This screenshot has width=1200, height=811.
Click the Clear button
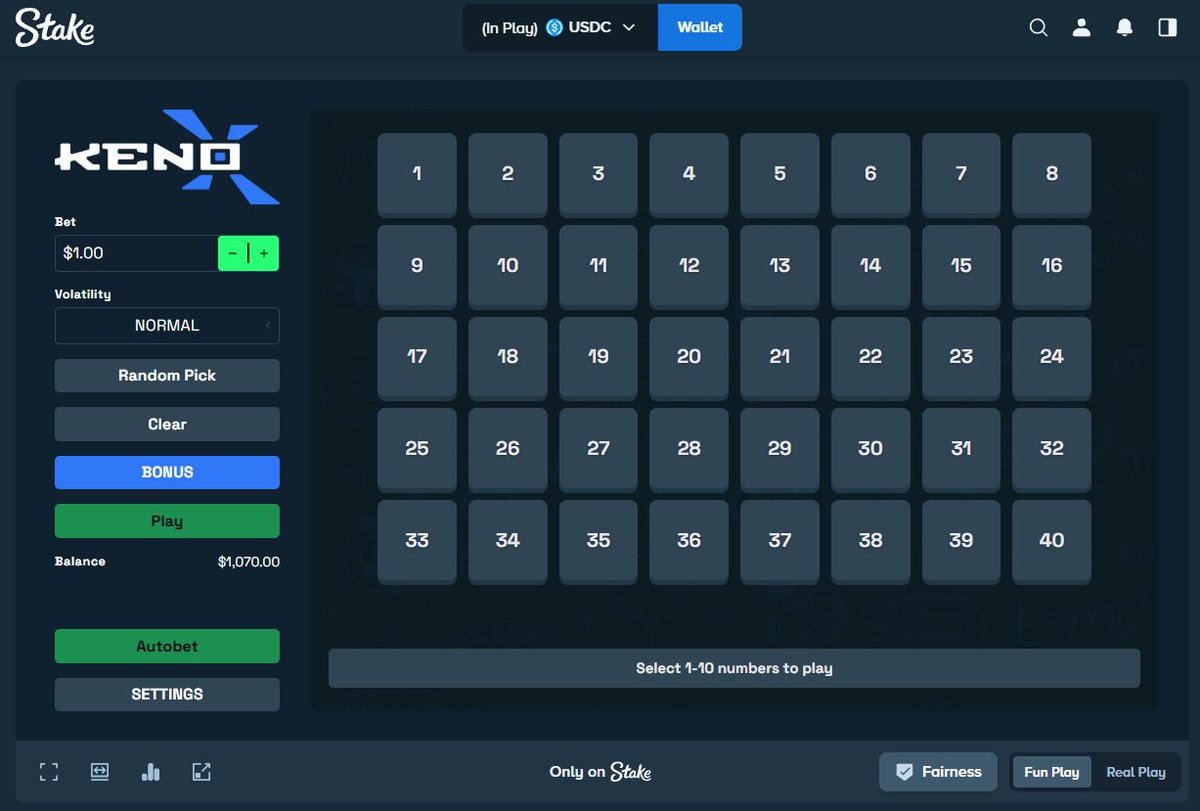[x=167, y=424]
